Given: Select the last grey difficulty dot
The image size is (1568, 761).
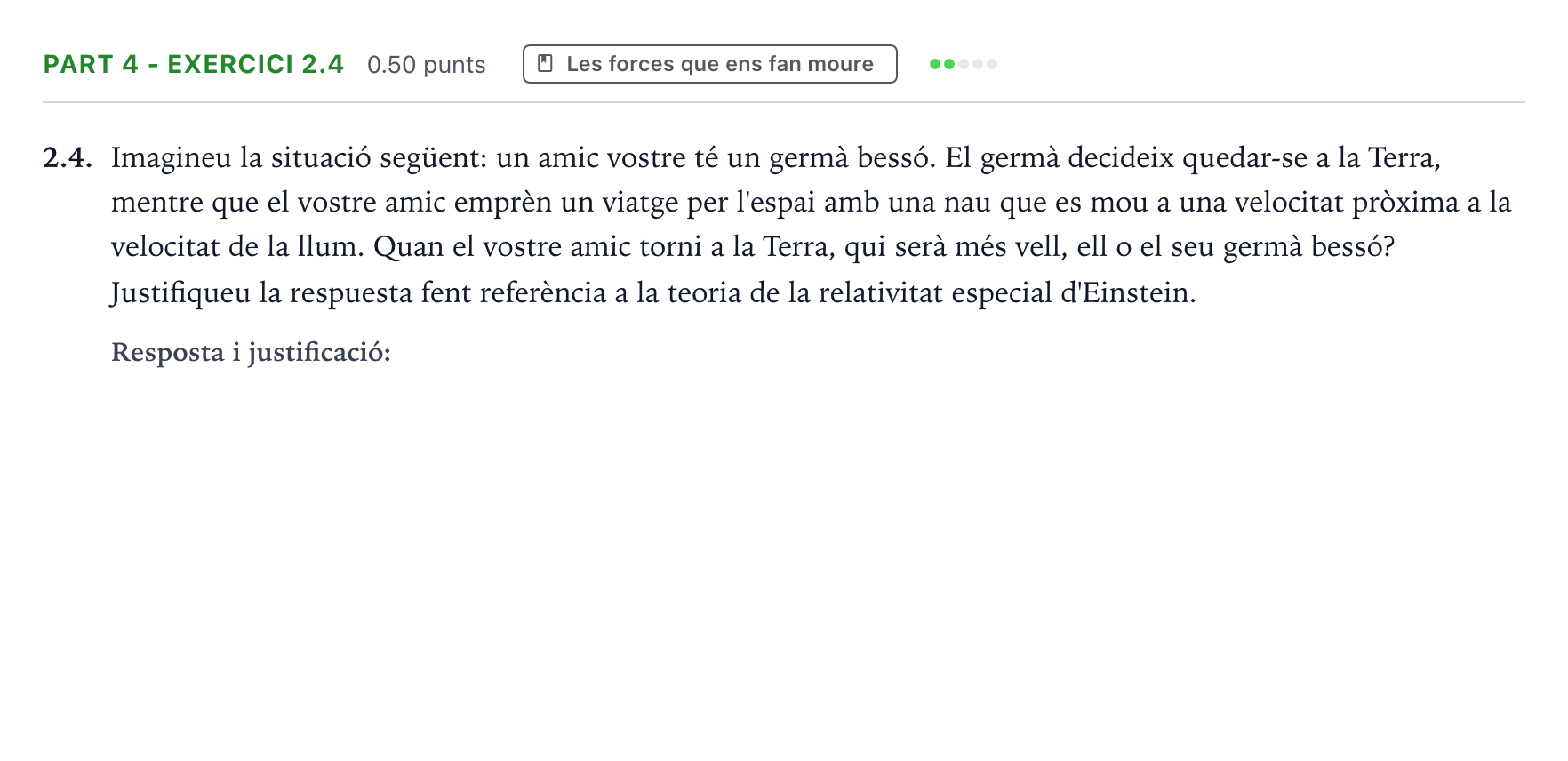Looking at the screenshot, I should click(992, 64).
